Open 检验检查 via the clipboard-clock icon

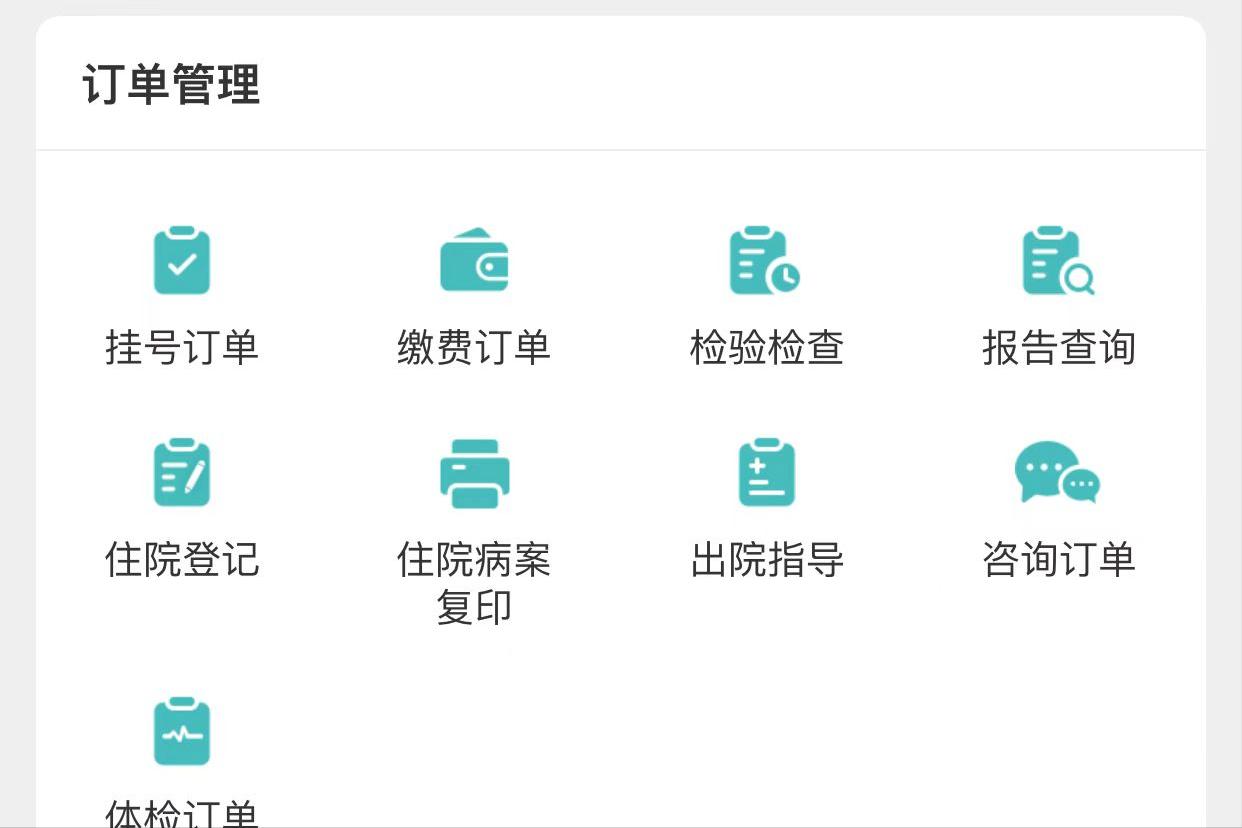765,260
